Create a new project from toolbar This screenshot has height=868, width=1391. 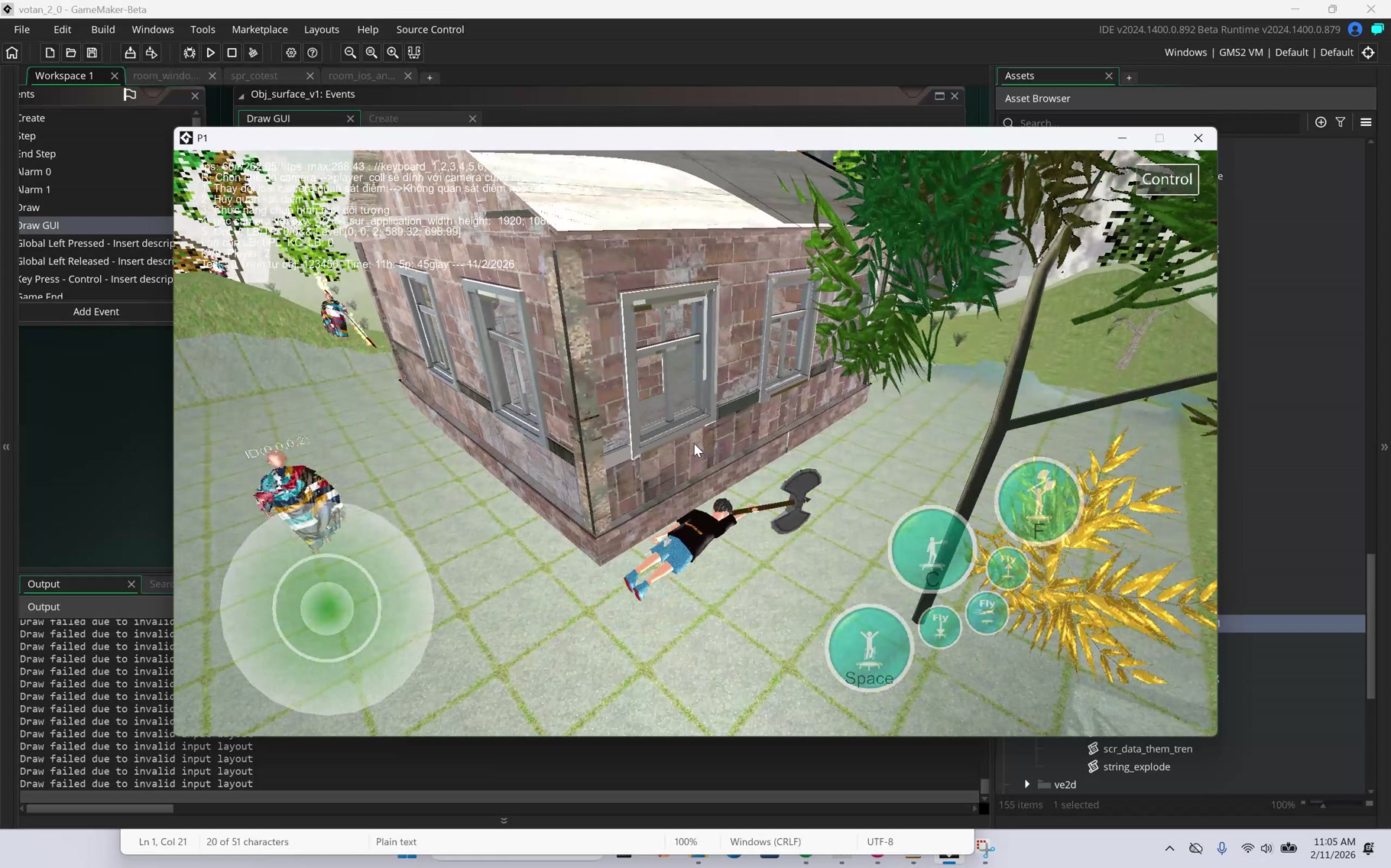click(50, 53)
